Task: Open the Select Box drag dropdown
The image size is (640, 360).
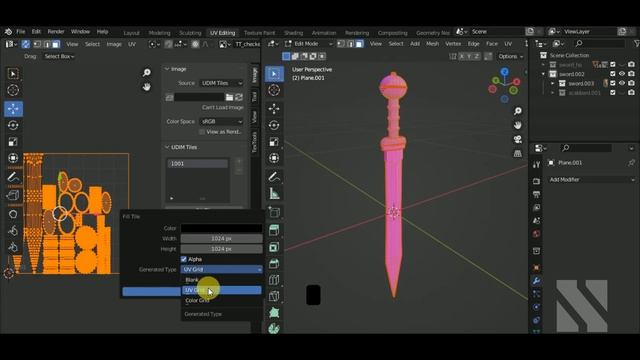Action: coord(60,56)
